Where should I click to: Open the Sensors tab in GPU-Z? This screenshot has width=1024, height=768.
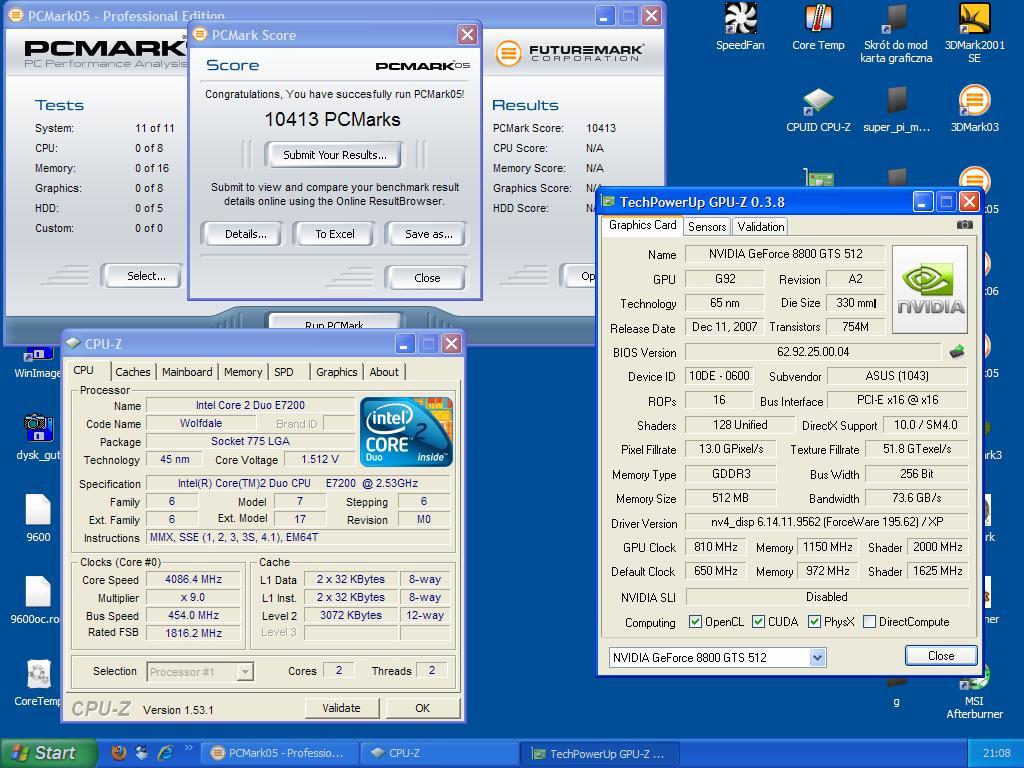click(707, 227)
